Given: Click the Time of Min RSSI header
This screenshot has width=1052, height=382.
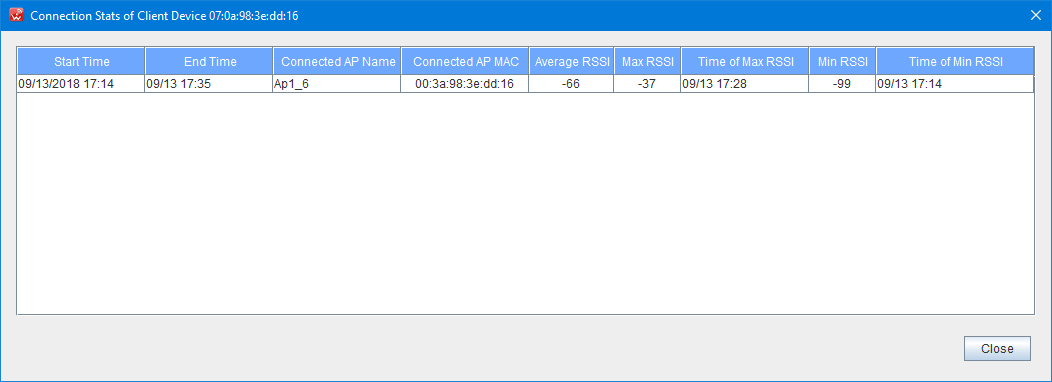Looking at the screenshot, I should 955,61.
